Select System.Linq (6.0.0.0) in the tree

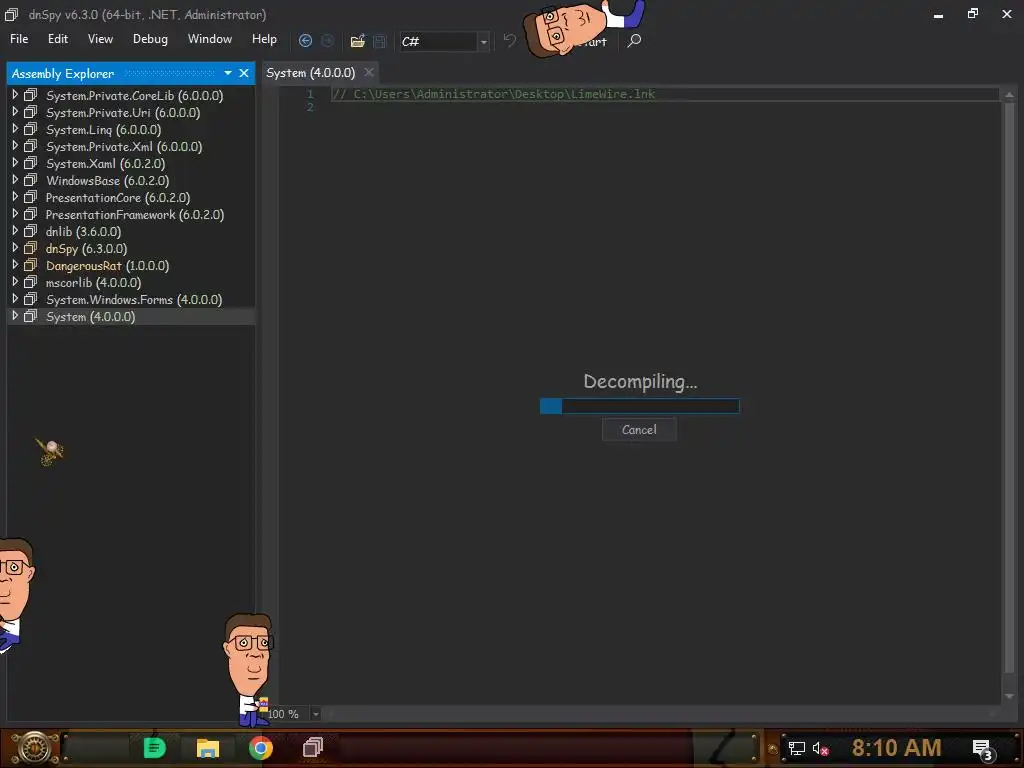coord(103,130)
